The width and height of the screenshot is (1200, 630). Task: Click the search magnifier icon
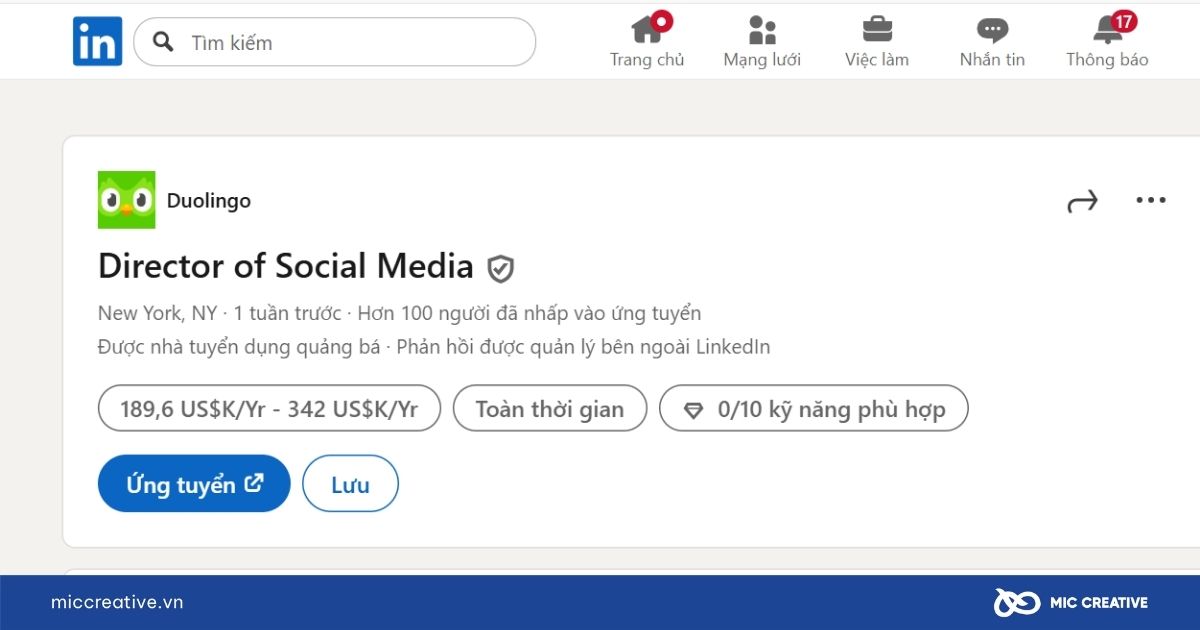pos(162,42)
